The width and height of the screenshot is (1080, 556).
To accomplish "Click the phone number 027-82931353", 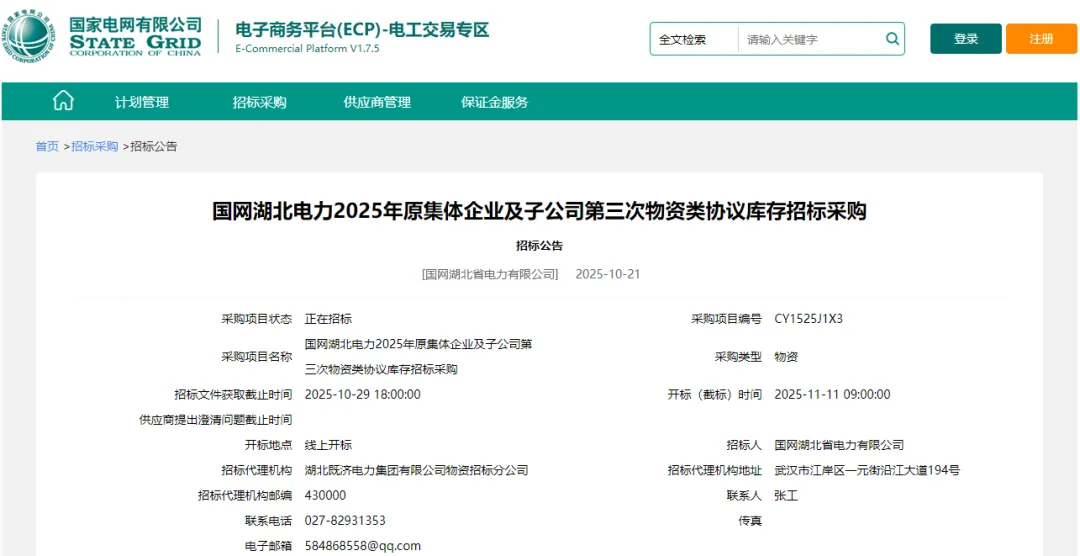I will pos(345,521).
